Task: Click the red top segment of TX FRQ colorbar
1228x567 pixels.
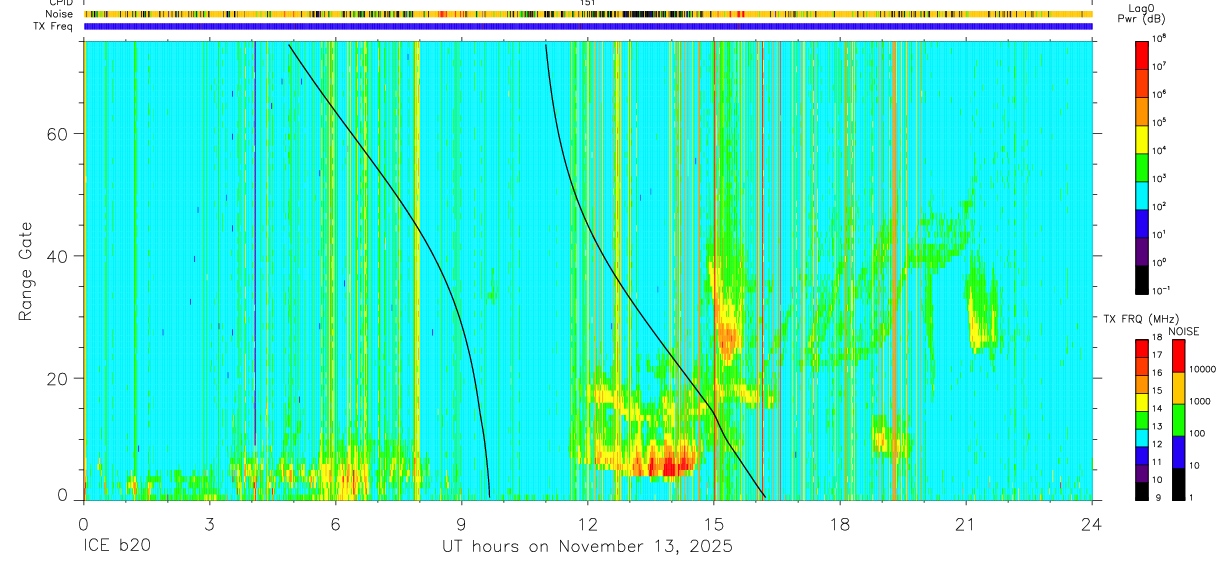Action: click(1142, 348)
